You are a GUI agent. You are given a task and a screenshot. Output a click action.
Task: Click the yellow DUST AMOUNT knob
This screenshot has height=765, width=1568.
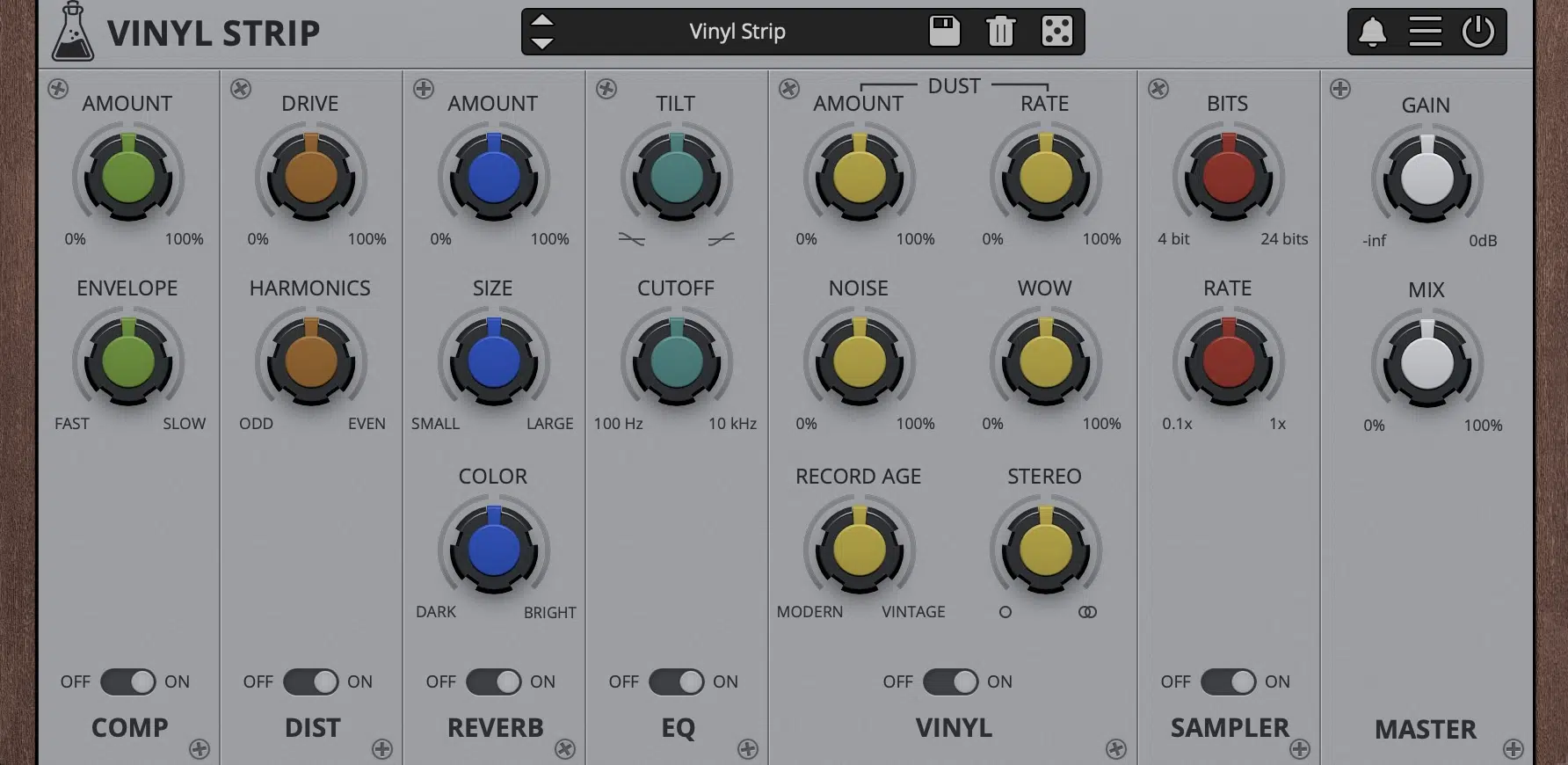860,176
